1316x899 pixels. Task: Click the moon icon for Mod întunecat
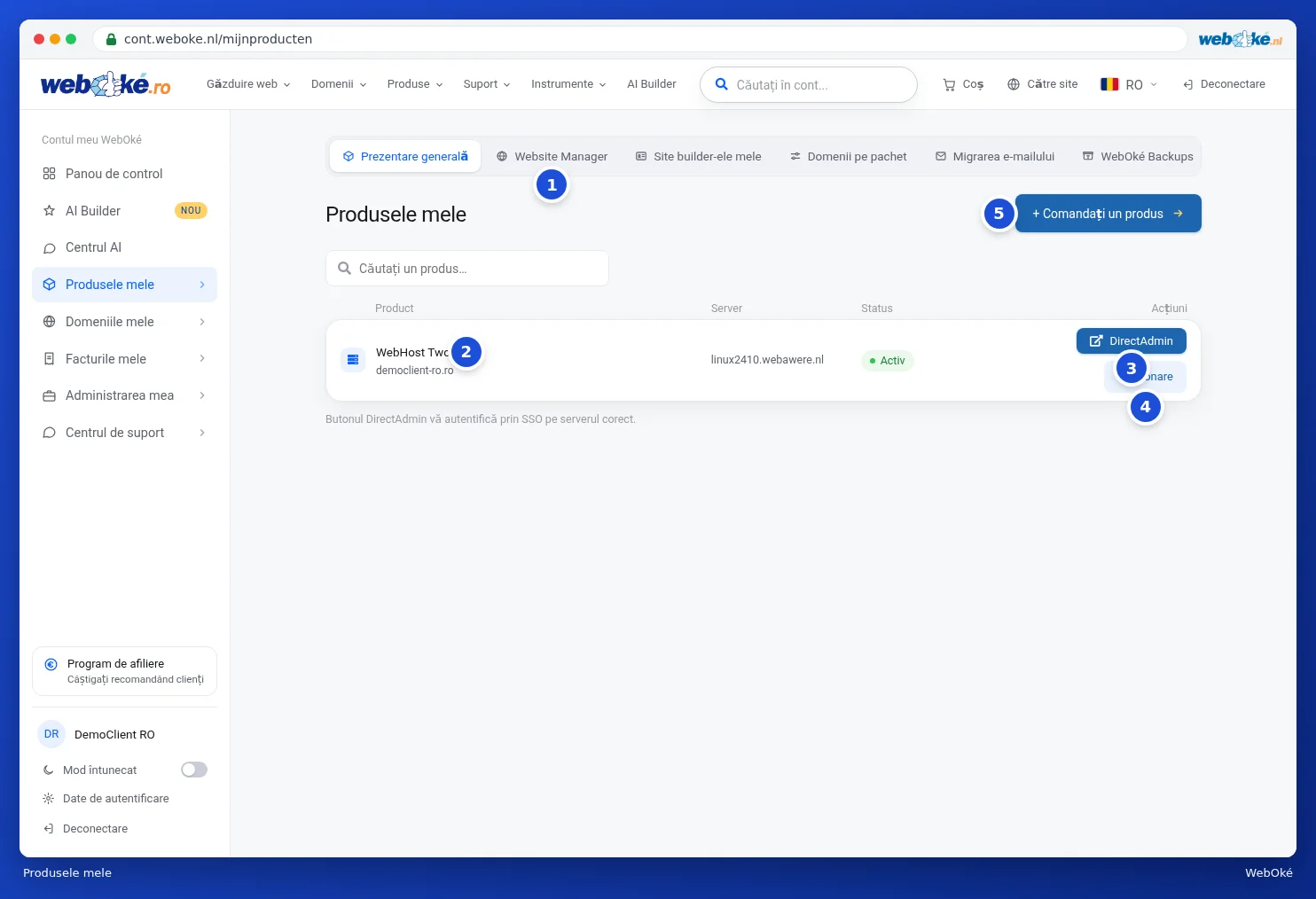tap(49, 770)
